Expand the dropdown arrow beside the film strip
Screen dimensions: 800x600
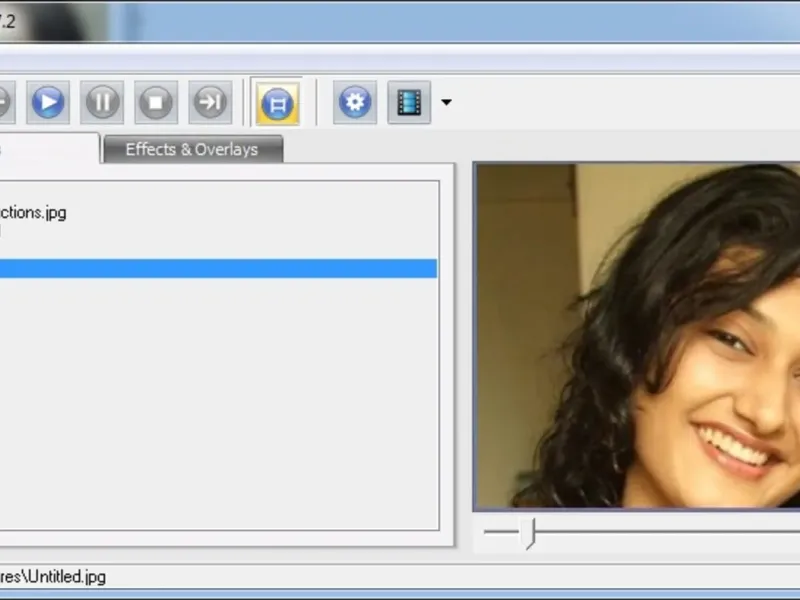click(446, 103)
